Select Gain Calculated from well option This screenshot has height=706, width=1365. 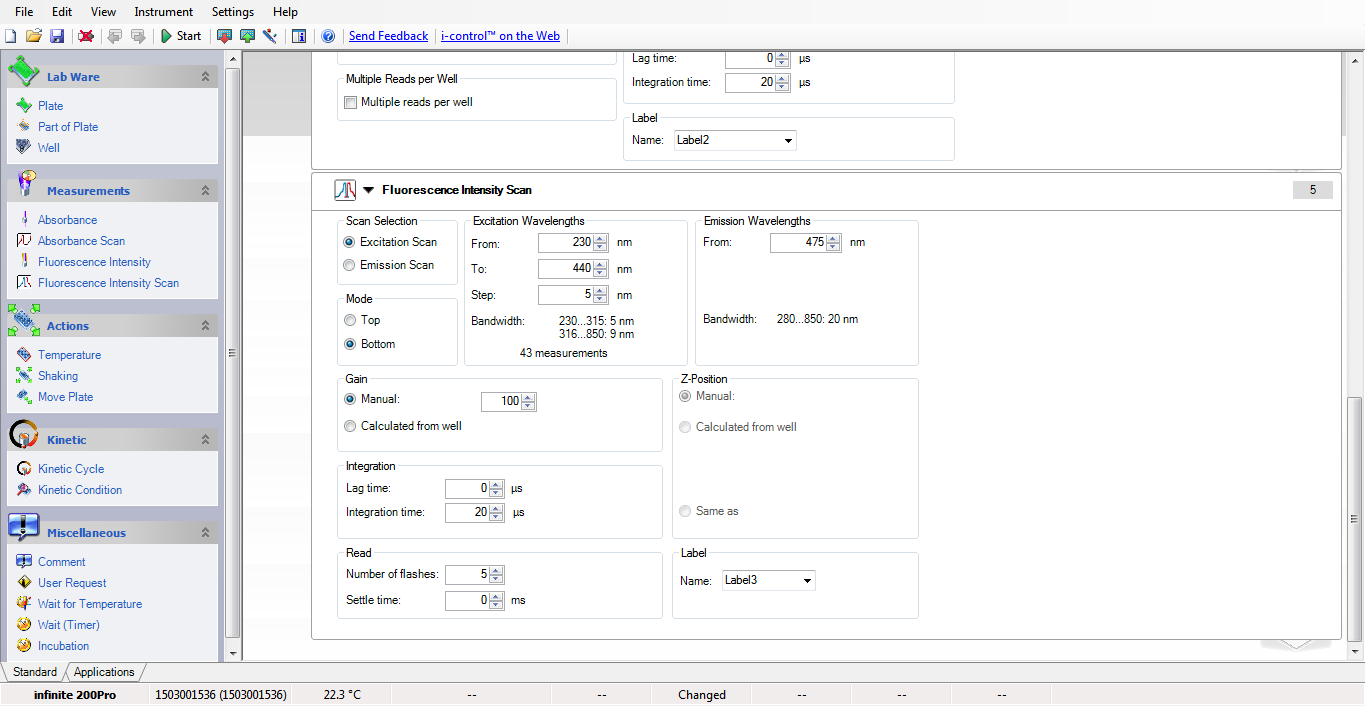(349, 426)
